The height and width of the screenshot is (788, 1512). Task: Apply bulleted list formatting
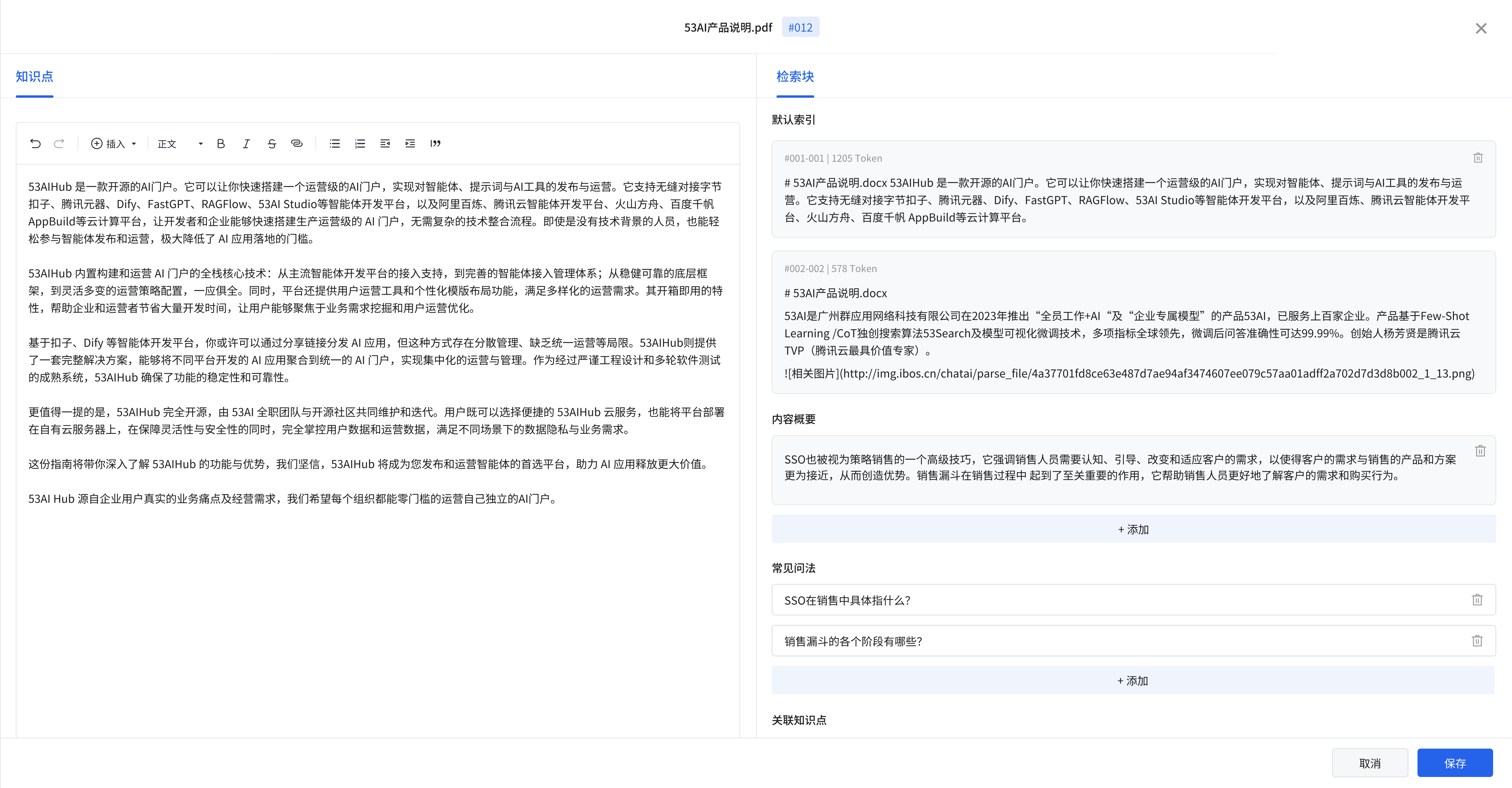coord(335,143)
